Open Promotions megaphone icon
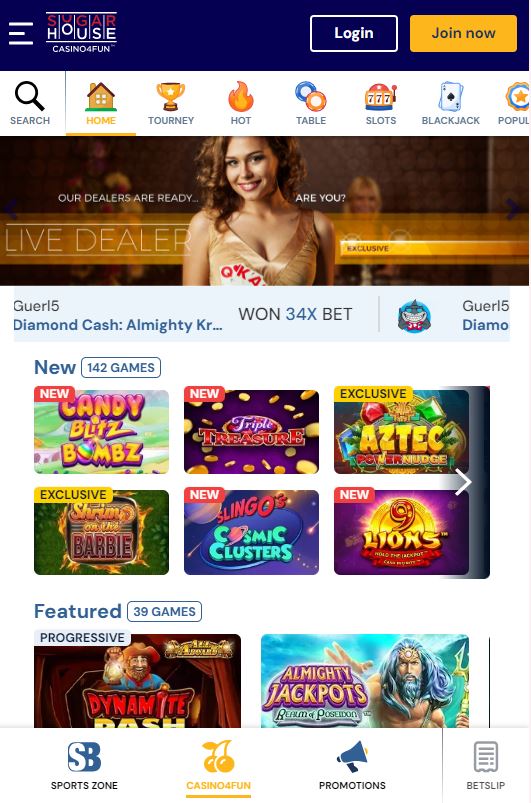Screen dimensions: 531x803 pyautogui.click(x=352, y=756)
